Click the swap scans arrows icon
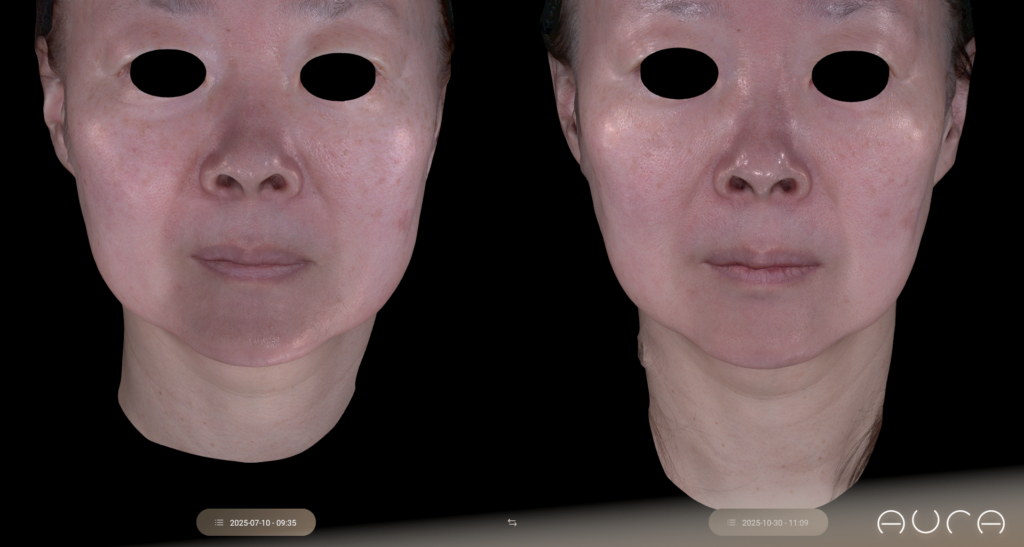The width and height of the screenshot is (1024, 547). tap(512, 522)
